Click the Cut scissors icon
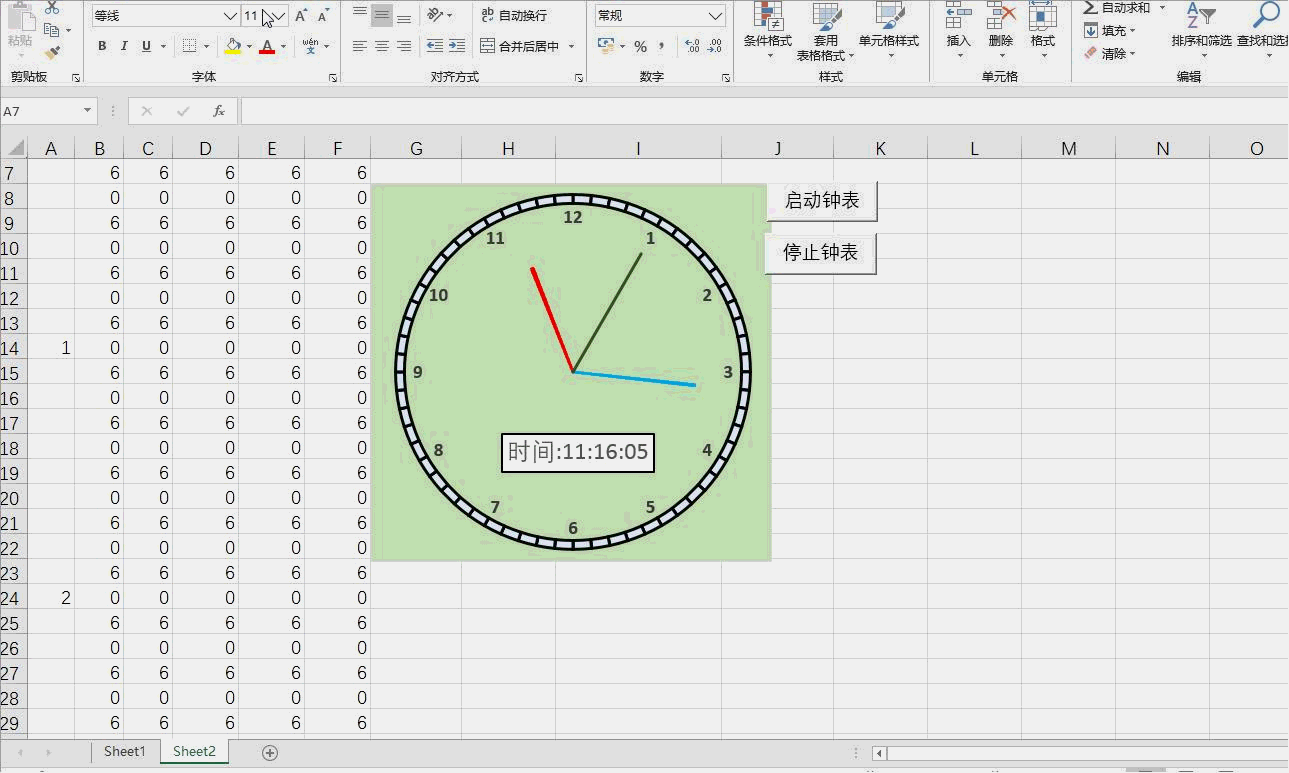 coord(52,8)
